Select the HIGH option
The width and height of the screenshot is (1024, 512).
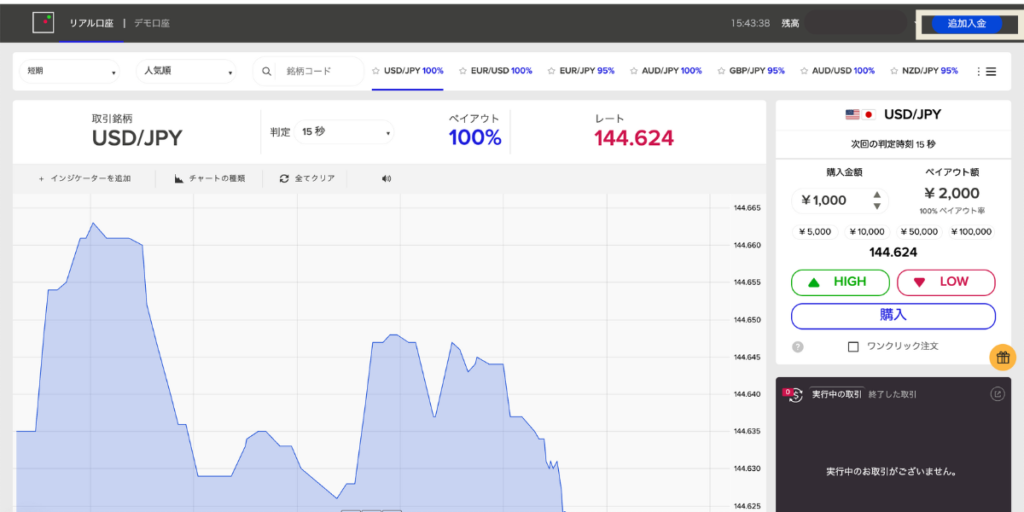pos(840,282)
